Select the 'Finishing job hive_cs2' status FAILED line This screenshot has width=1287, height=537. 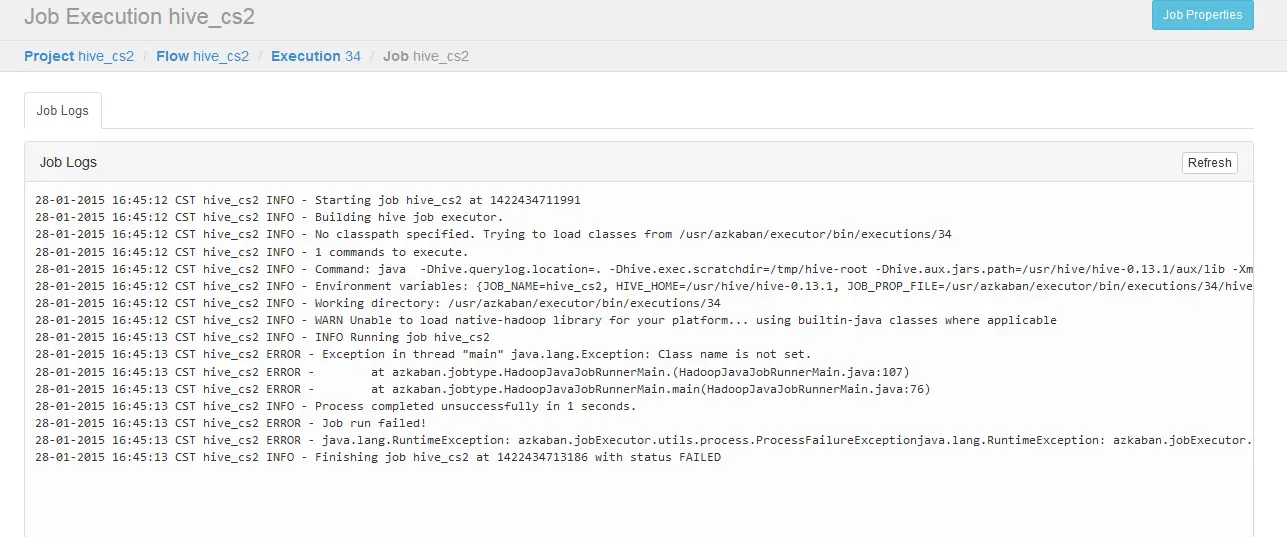[378, 457]
